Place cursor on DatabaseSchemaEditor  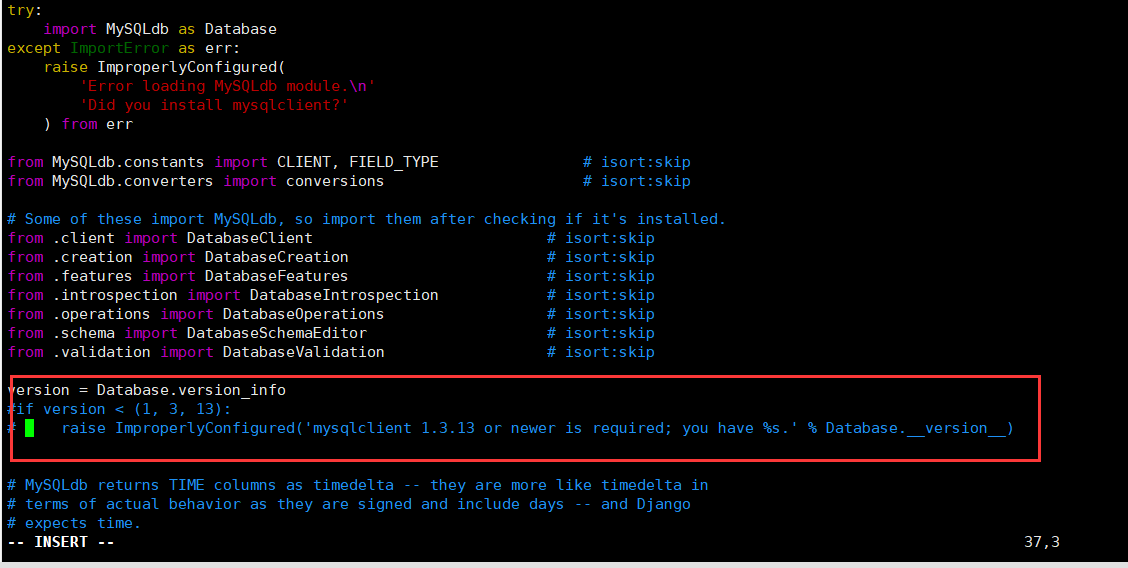pos(276,333)
